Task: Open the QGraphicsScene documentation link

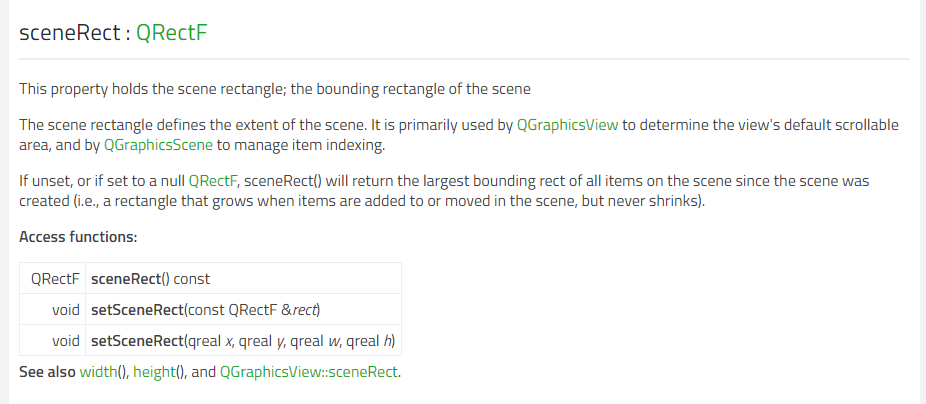Action: (158, 145)
